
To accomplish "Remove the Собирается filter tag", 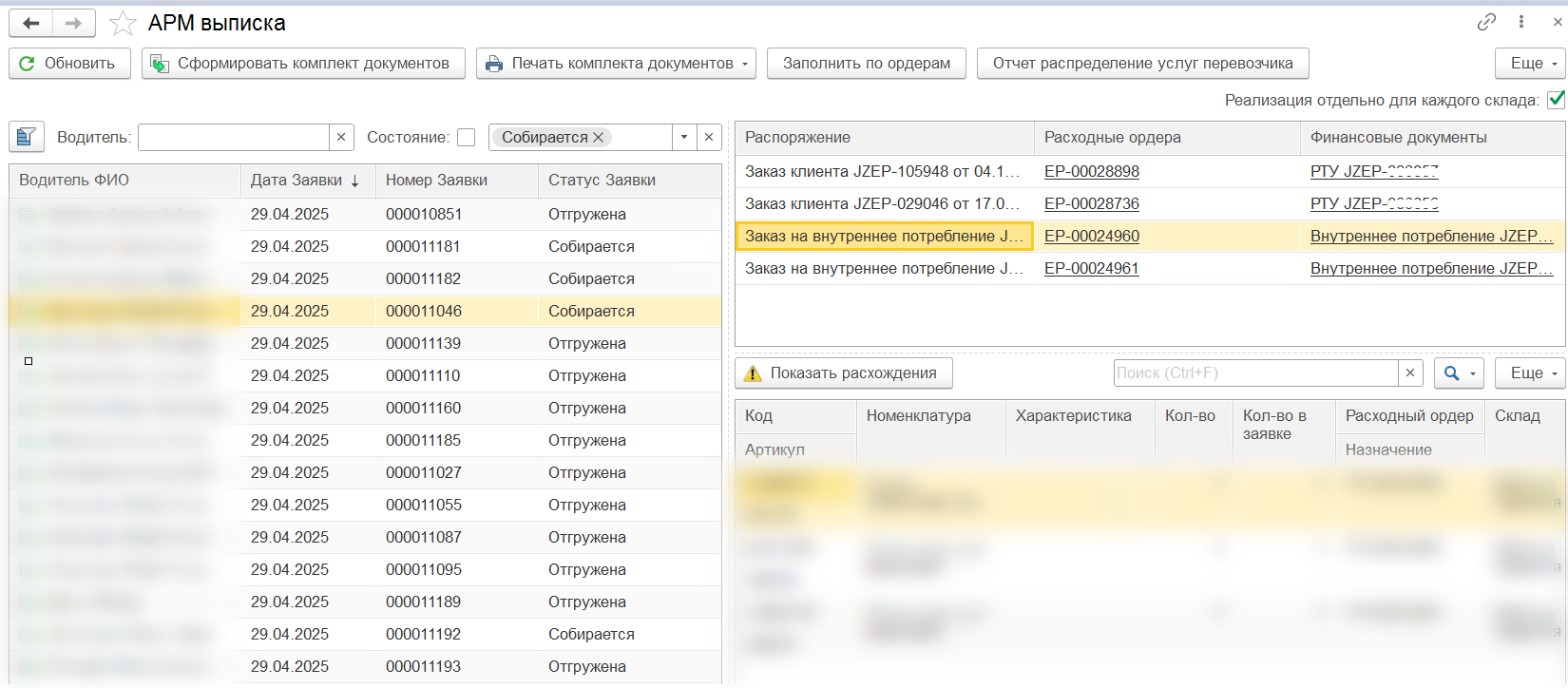I will 599,137.
